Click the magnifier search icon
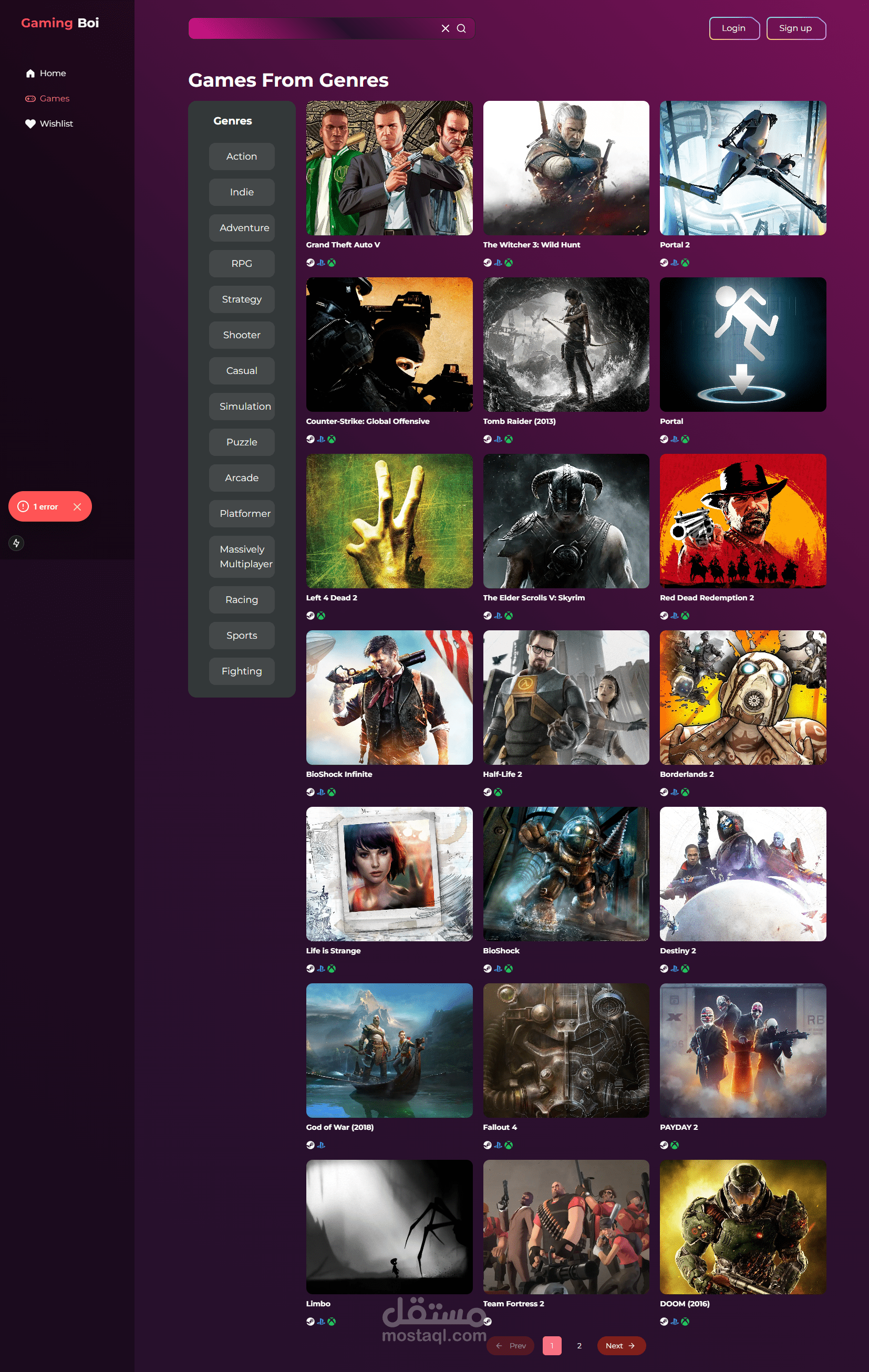Screen dimensions: 869x1372 point(462,28)
